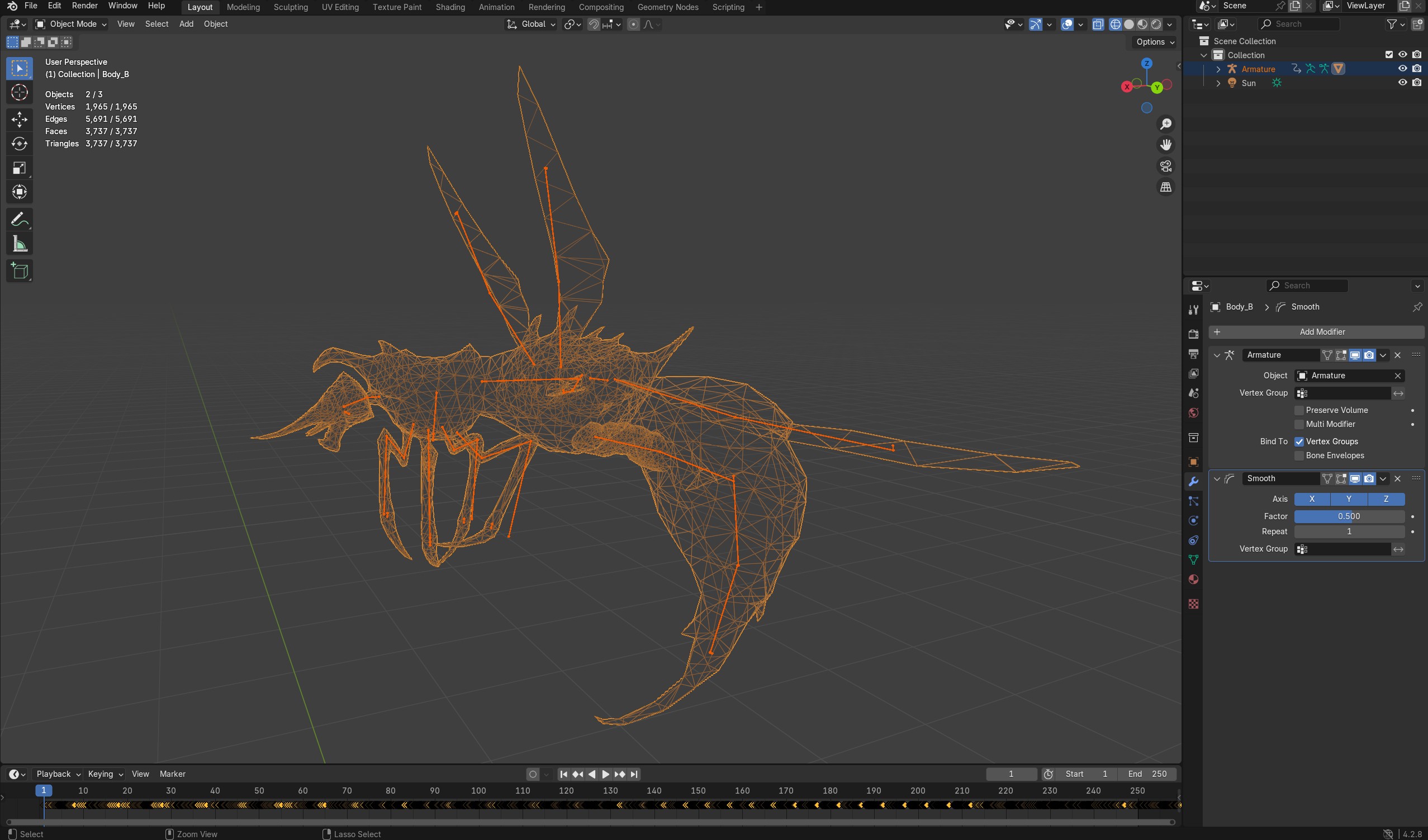The width and height of the screenshot is (1428, 840).
Task: Expand the Armature item in outliner
Action: click(1218, 69)
